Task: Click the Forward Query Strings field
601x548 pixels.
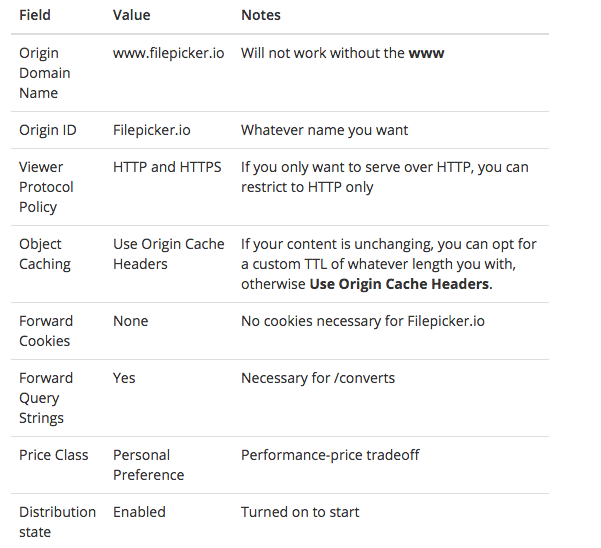Action: coord(46,398)
